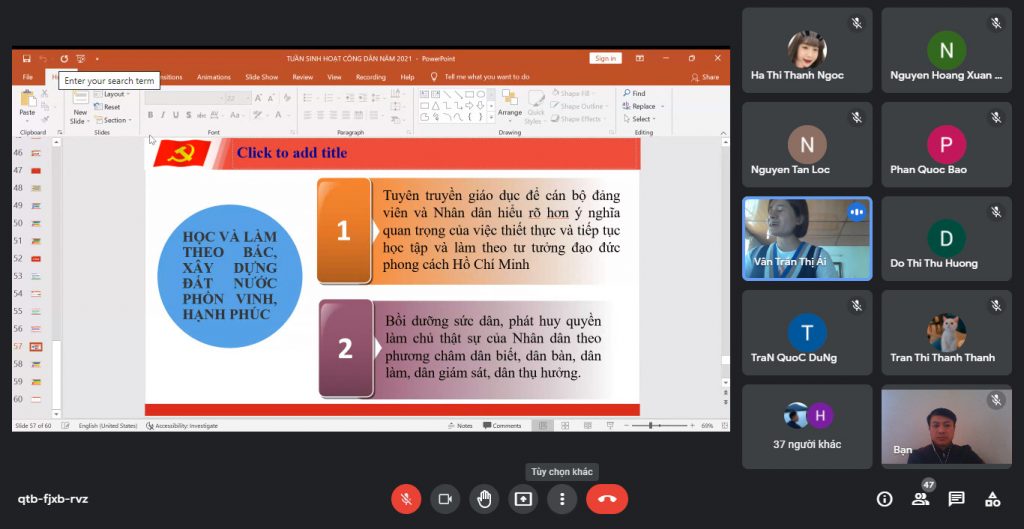1024x529 pixels.
Task: Click the Sign in button in PowerPoint
Action: (605, 58)
